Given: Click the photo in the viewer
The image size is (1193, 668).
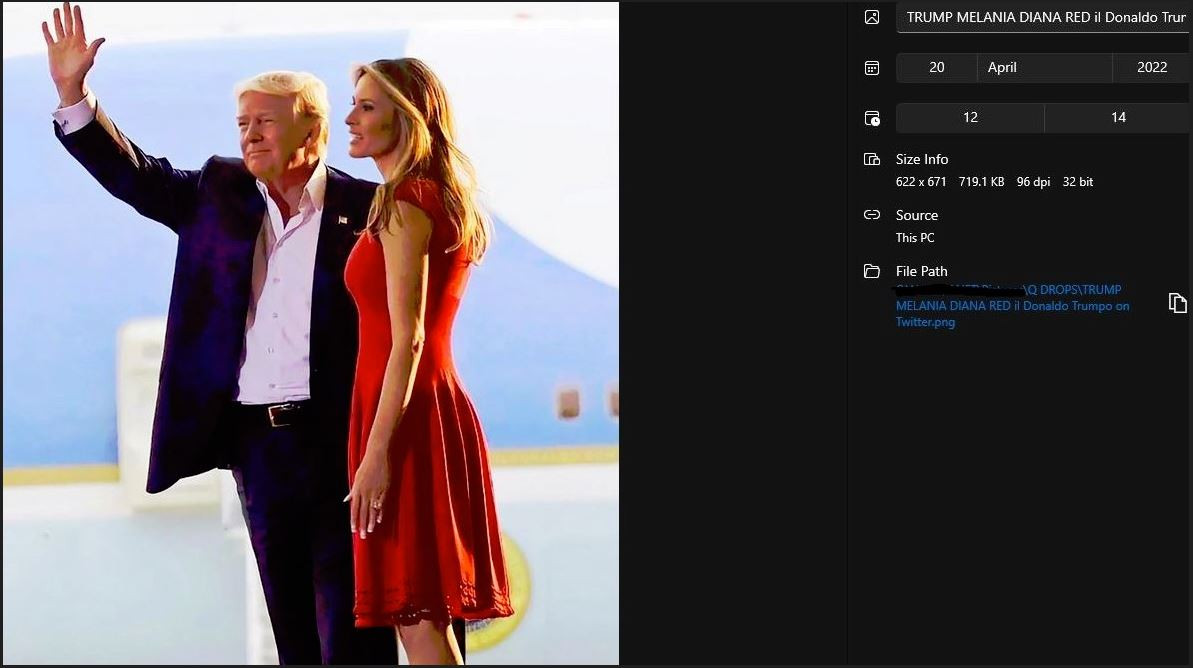Looking at the screenshot, I should (x=310, y=334).
